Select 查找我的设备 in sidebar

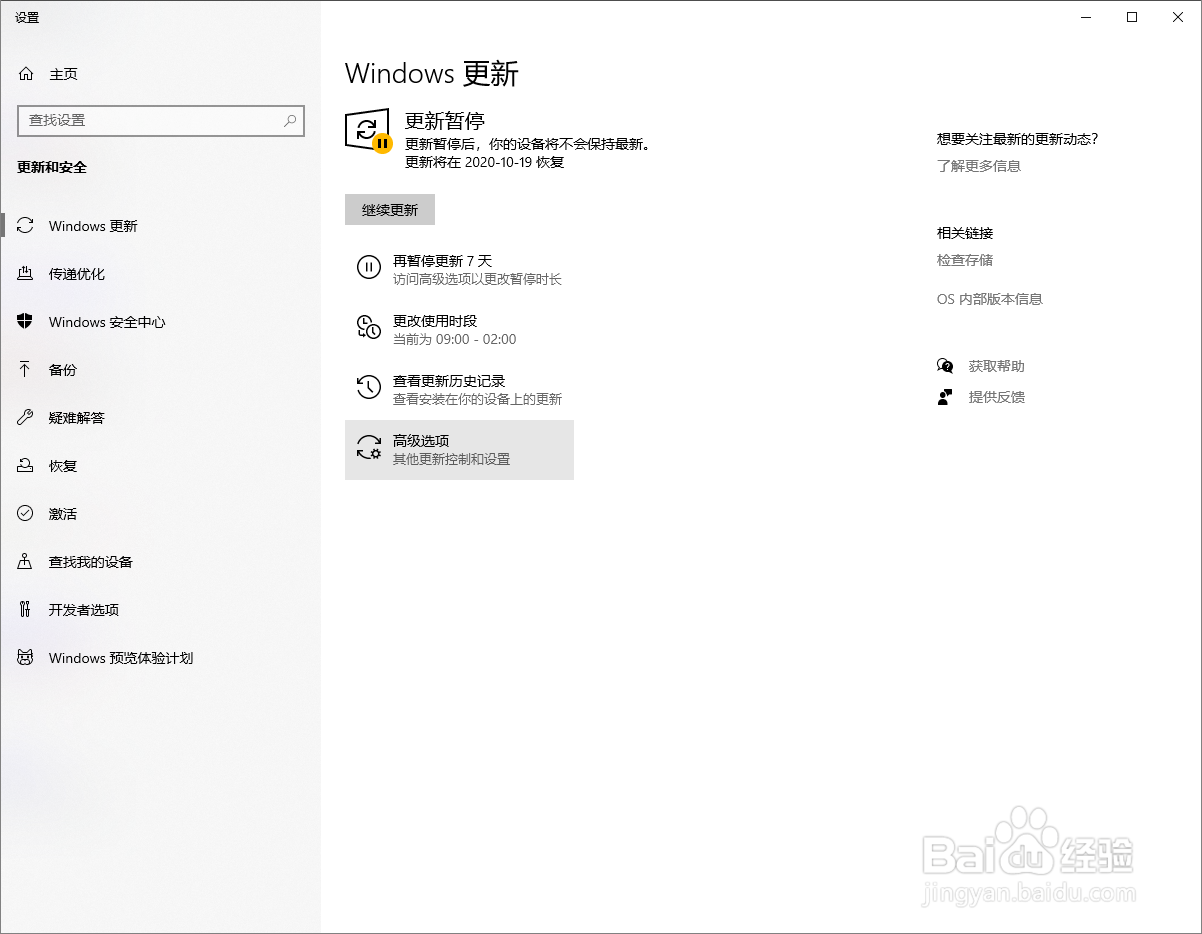tap(160, 562)
